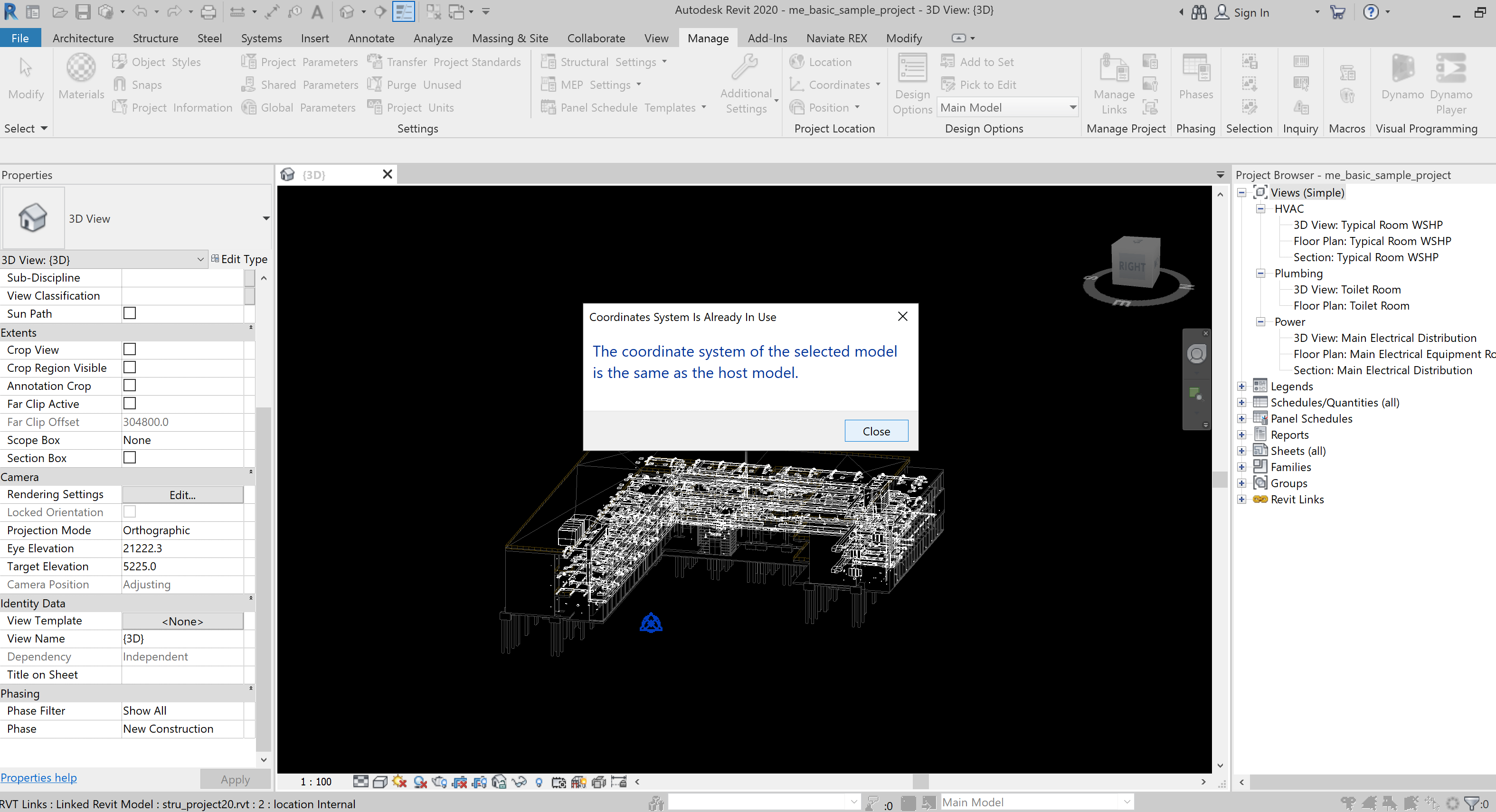
Task: Open the Collaborate tab
Action: coord(596,38)
